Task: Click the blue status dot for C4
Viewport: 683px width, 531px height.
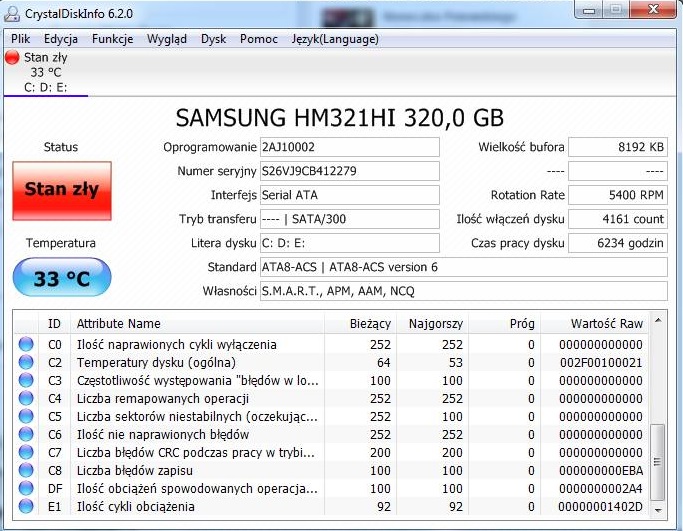Action: pyautogui.click(x=26, y=398)
